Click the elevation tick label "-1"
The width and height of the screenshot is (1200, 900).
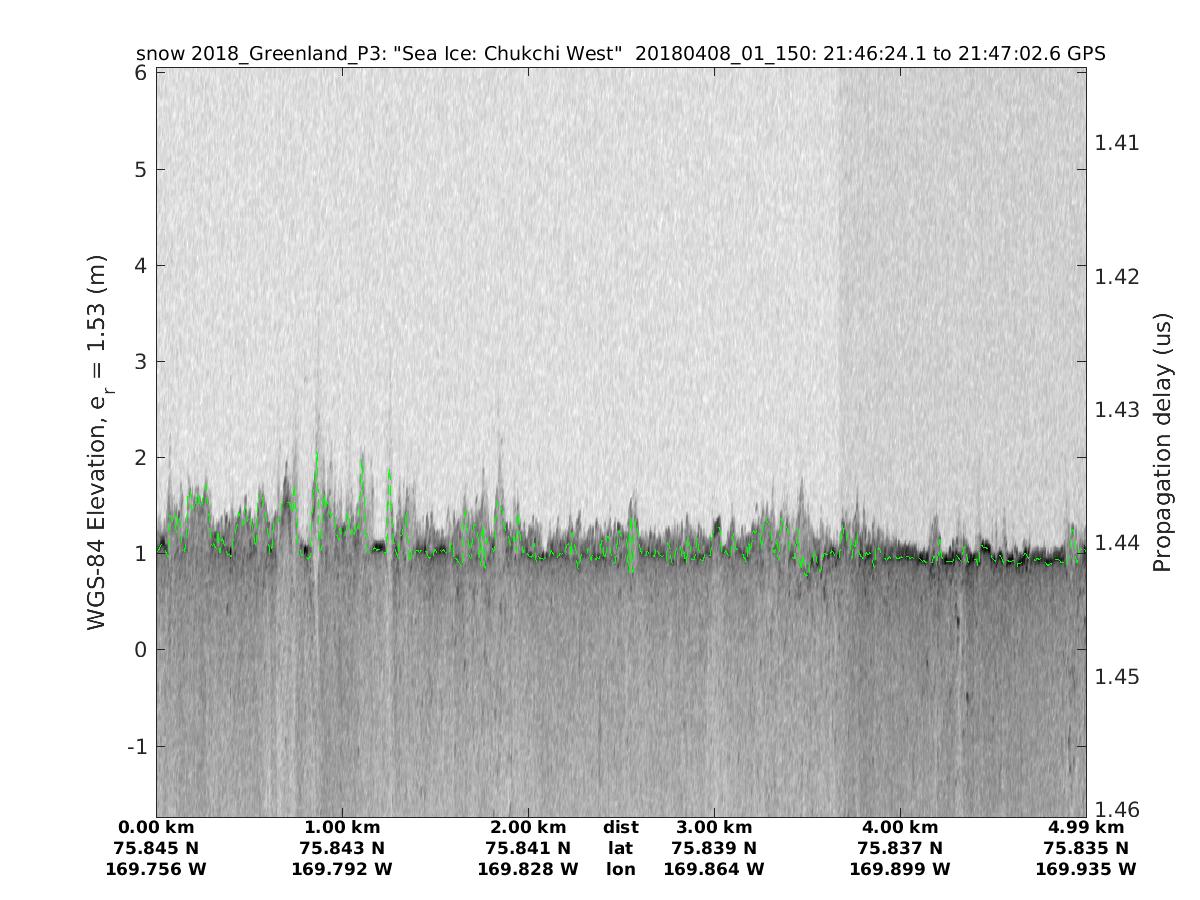pyautogui.click(x=136, y=746)
